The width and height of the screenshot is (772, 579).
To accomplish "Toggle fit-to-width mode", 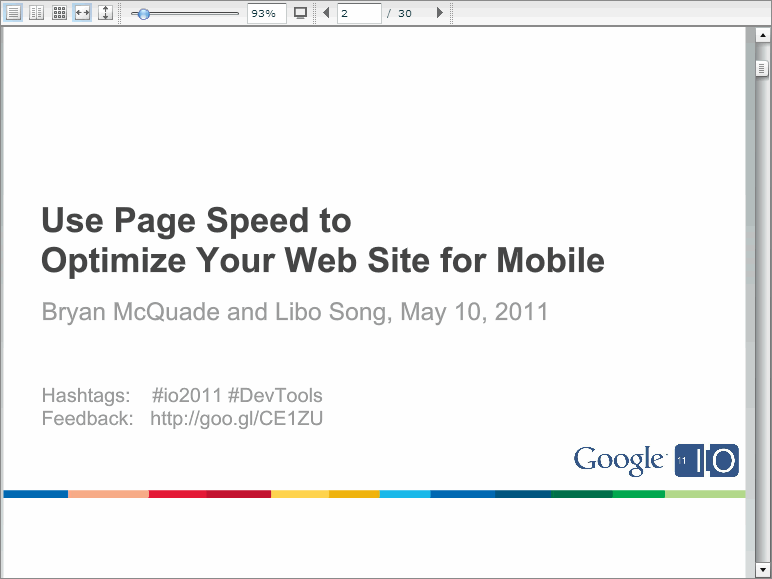I will click(82, 13).
